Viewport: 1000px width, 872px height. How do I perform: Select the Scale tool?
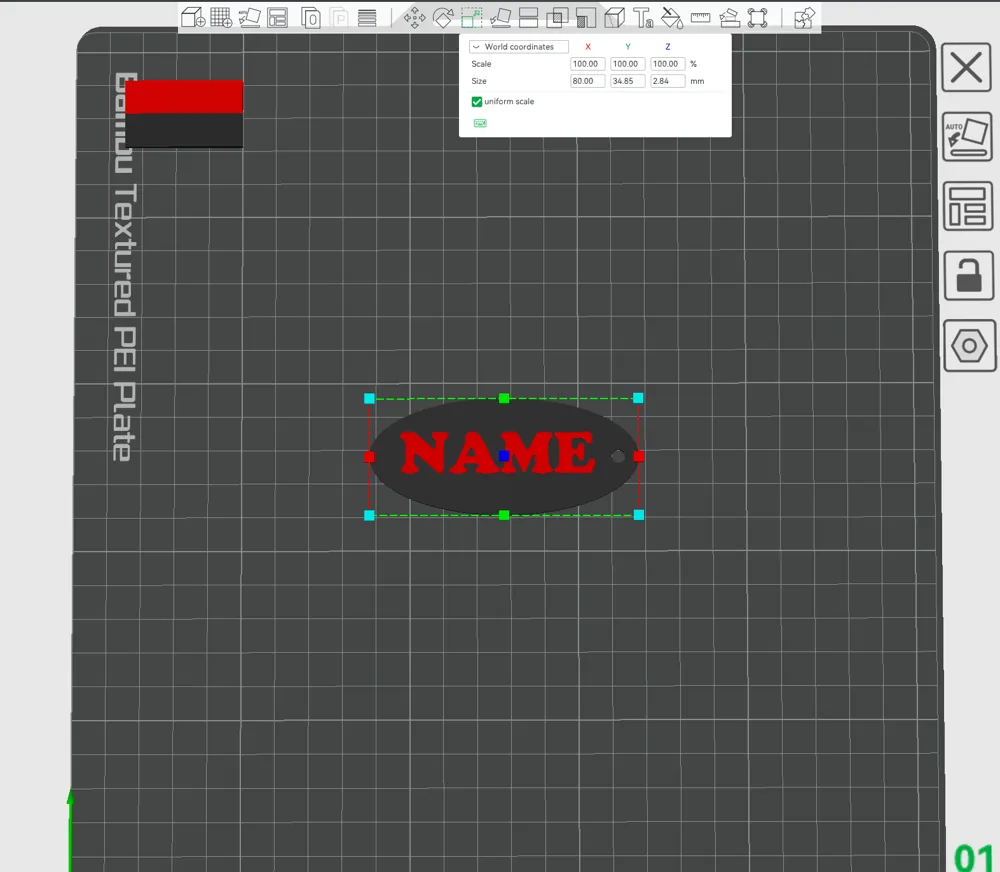[471, 17]
